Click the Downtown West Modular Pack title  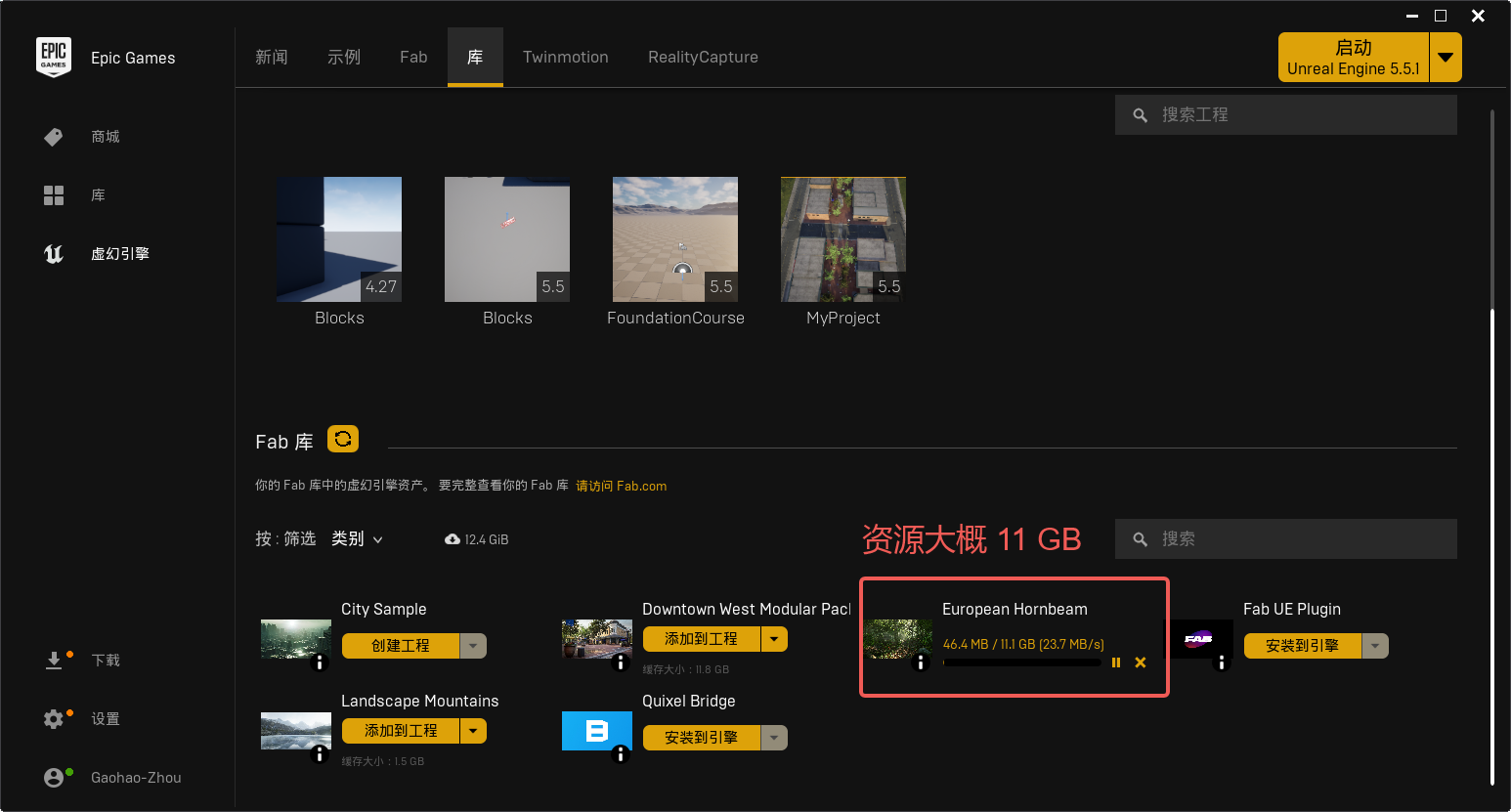(x=747, y=609)
